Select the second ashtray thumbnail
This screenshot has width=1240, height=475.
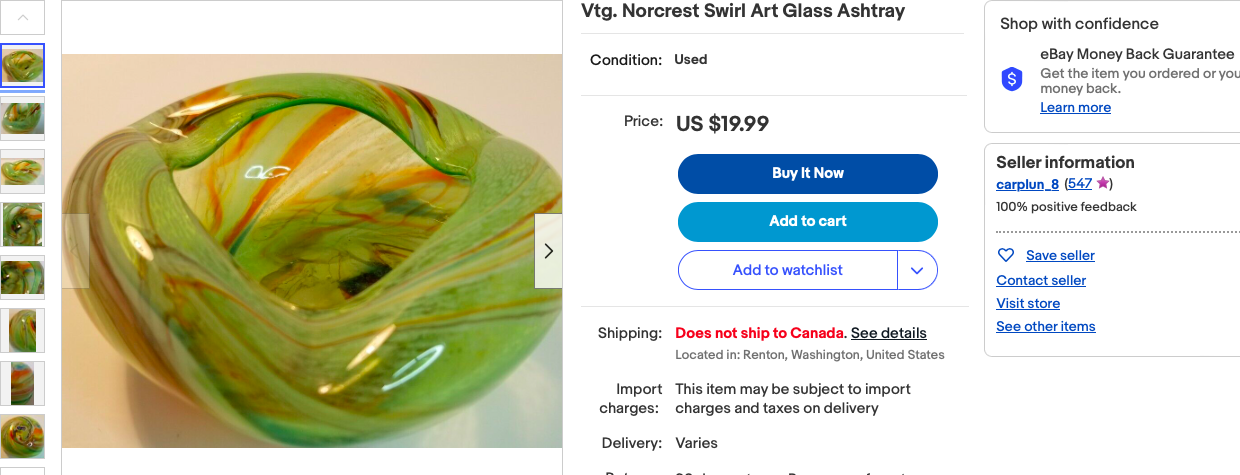pos(22,118)
